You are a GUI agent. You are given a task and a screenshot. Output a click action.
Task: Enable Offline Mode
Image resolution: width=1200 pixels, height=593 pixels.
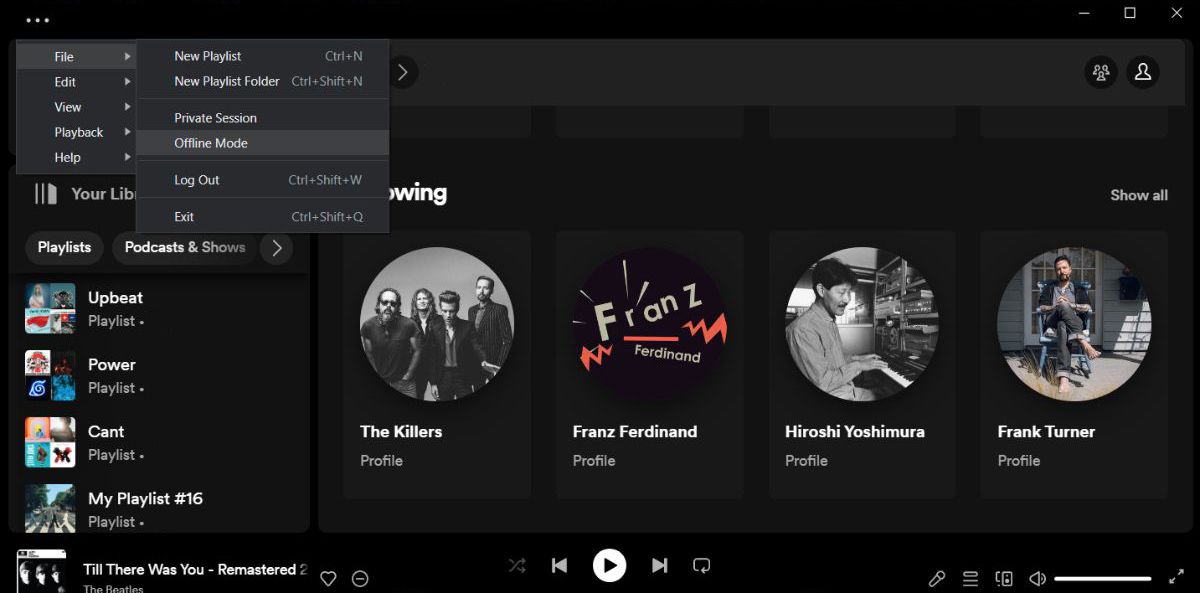click(x=263, y=143)
